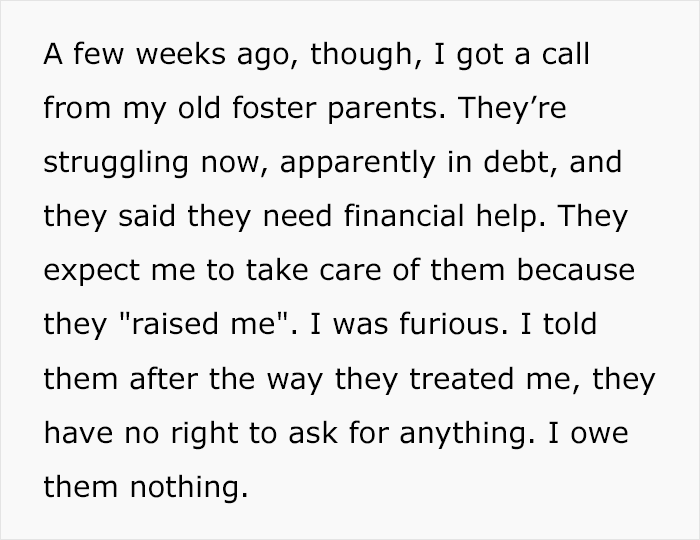
Task: Click the final word "nothing."
Action: pos(189,487)
